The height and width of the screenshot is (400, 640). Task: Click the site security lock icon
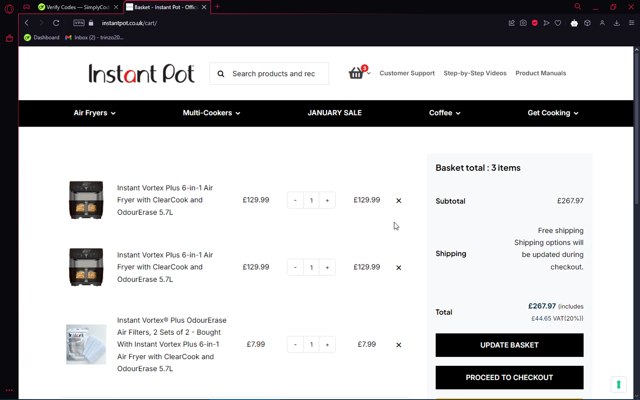click(x=91, y=23)
